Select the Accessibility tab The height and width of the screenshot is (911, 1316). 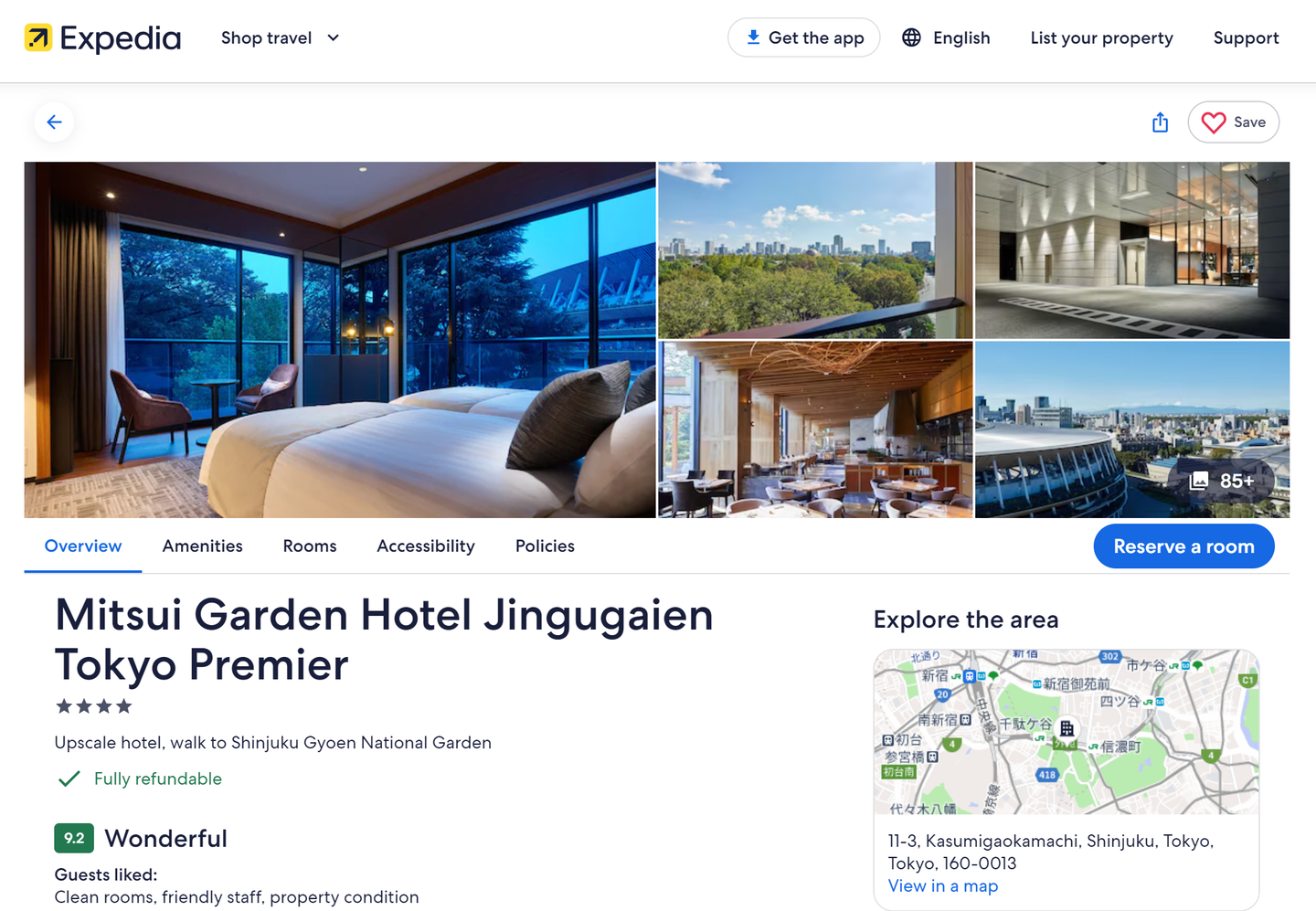(426, 546)
